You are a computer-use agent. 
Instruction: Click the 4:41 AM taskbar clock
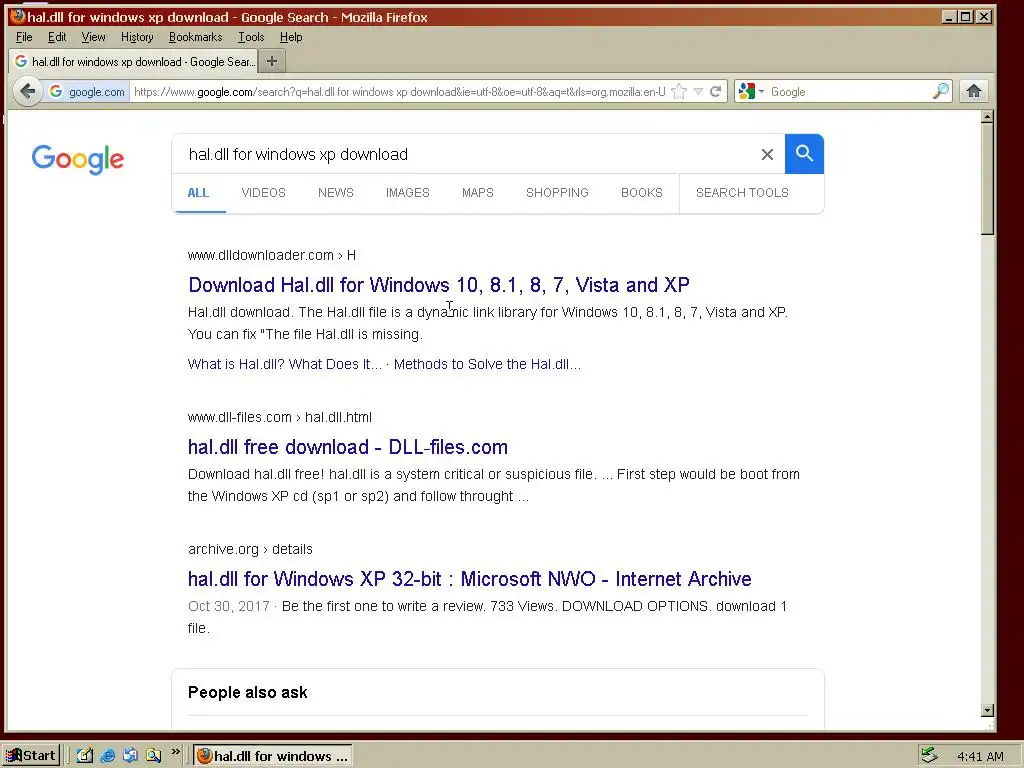click(980, 756)
